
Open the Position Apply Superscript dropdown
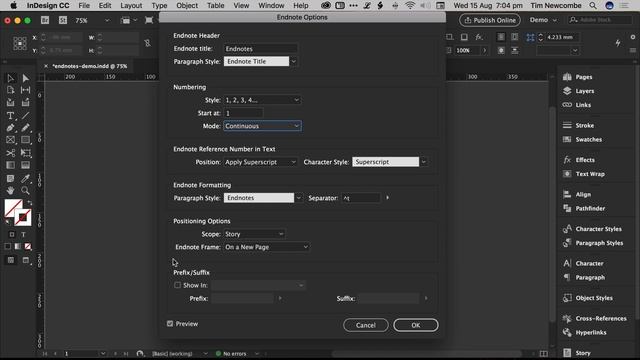(260, 162)
